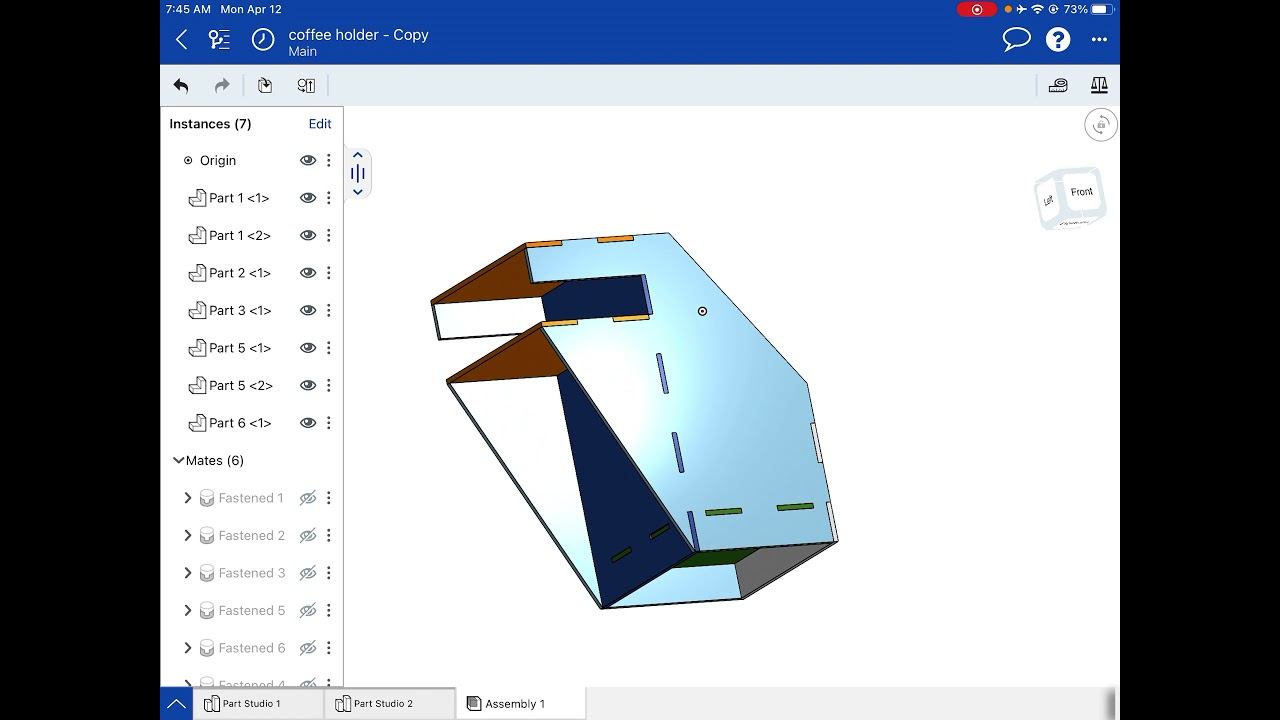Open the tab manager up arrow

point(176,704)
